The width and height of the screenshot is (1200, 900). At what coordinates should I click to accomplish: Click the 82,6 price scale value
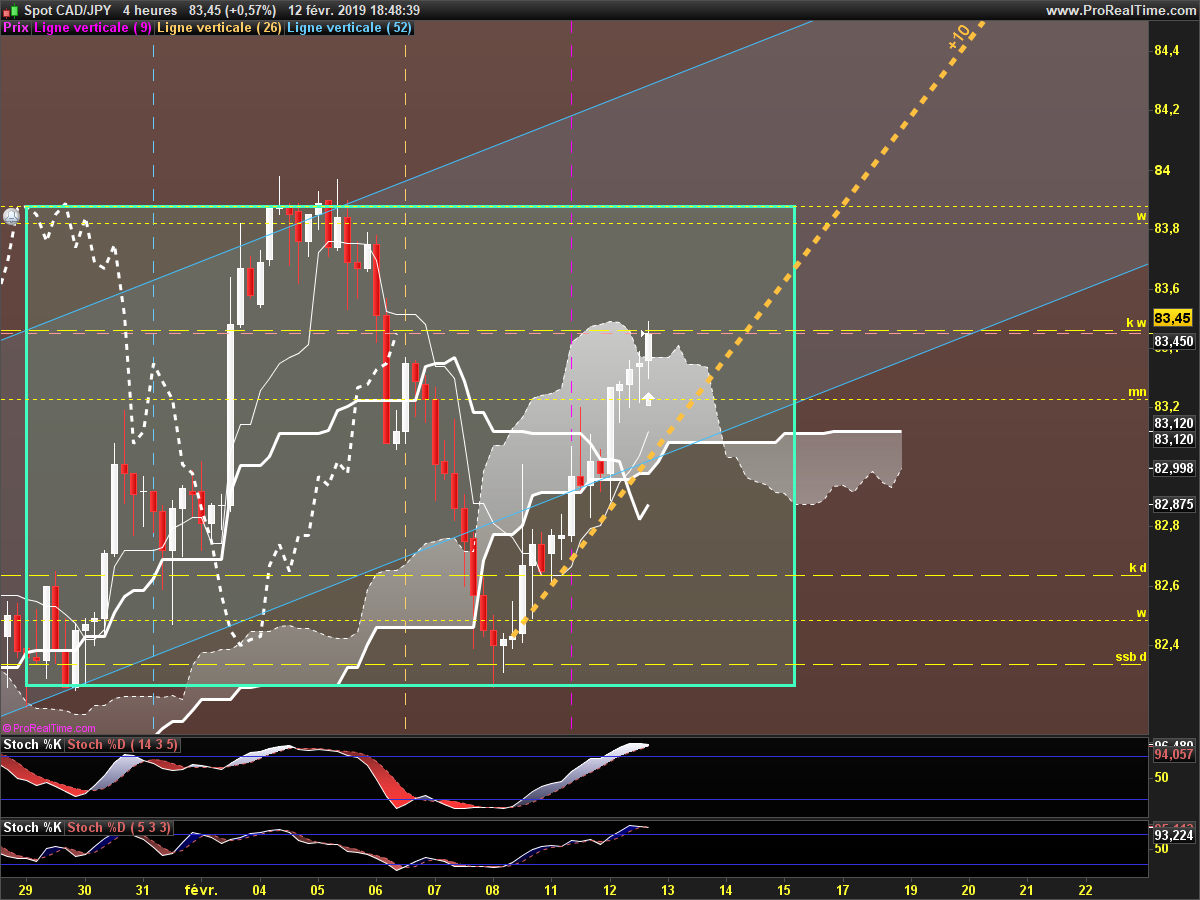pos(1167,585)
